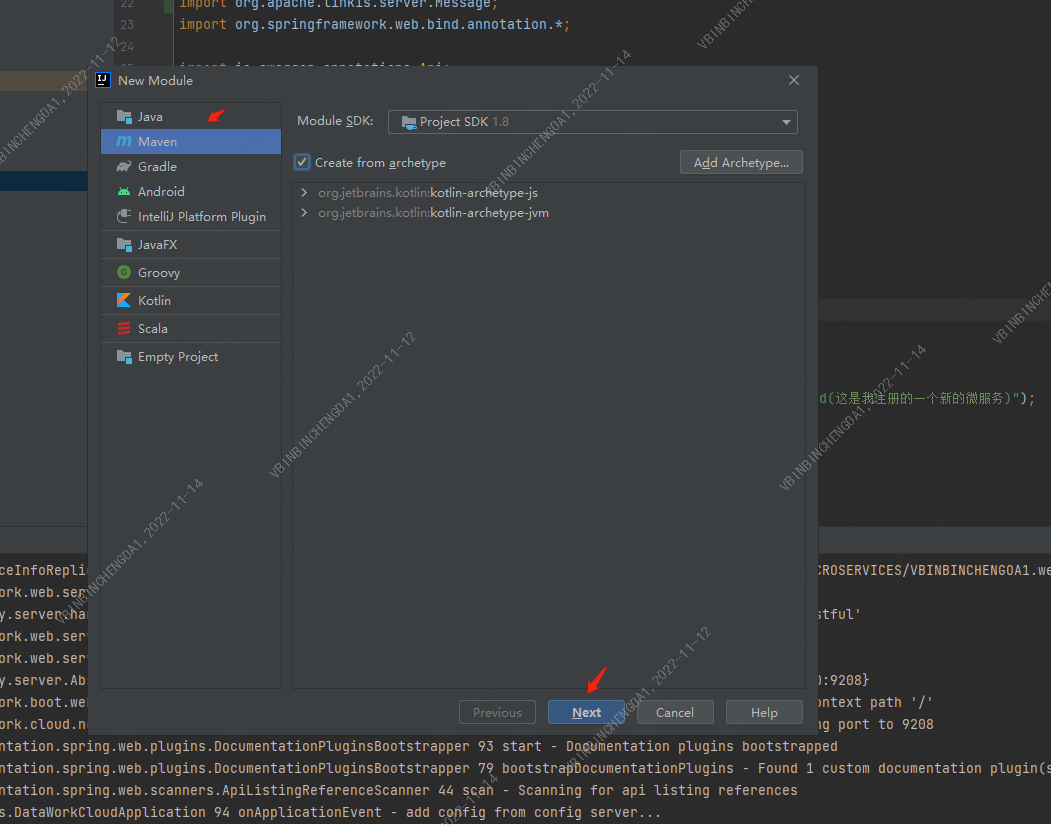This screenshot has width=1051, height=826.
Task: Click the Groovy green circle icon
Action: pos(124,273)
